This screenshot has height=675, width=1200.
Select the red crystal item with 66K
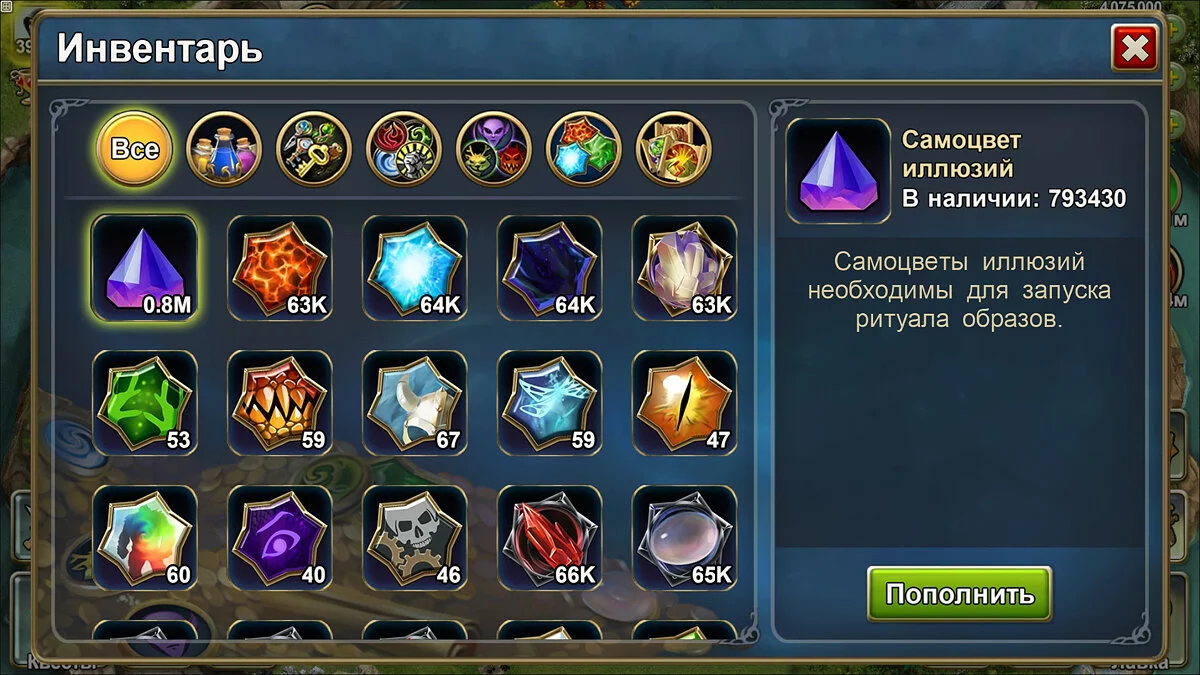click(x=550, y=538)
